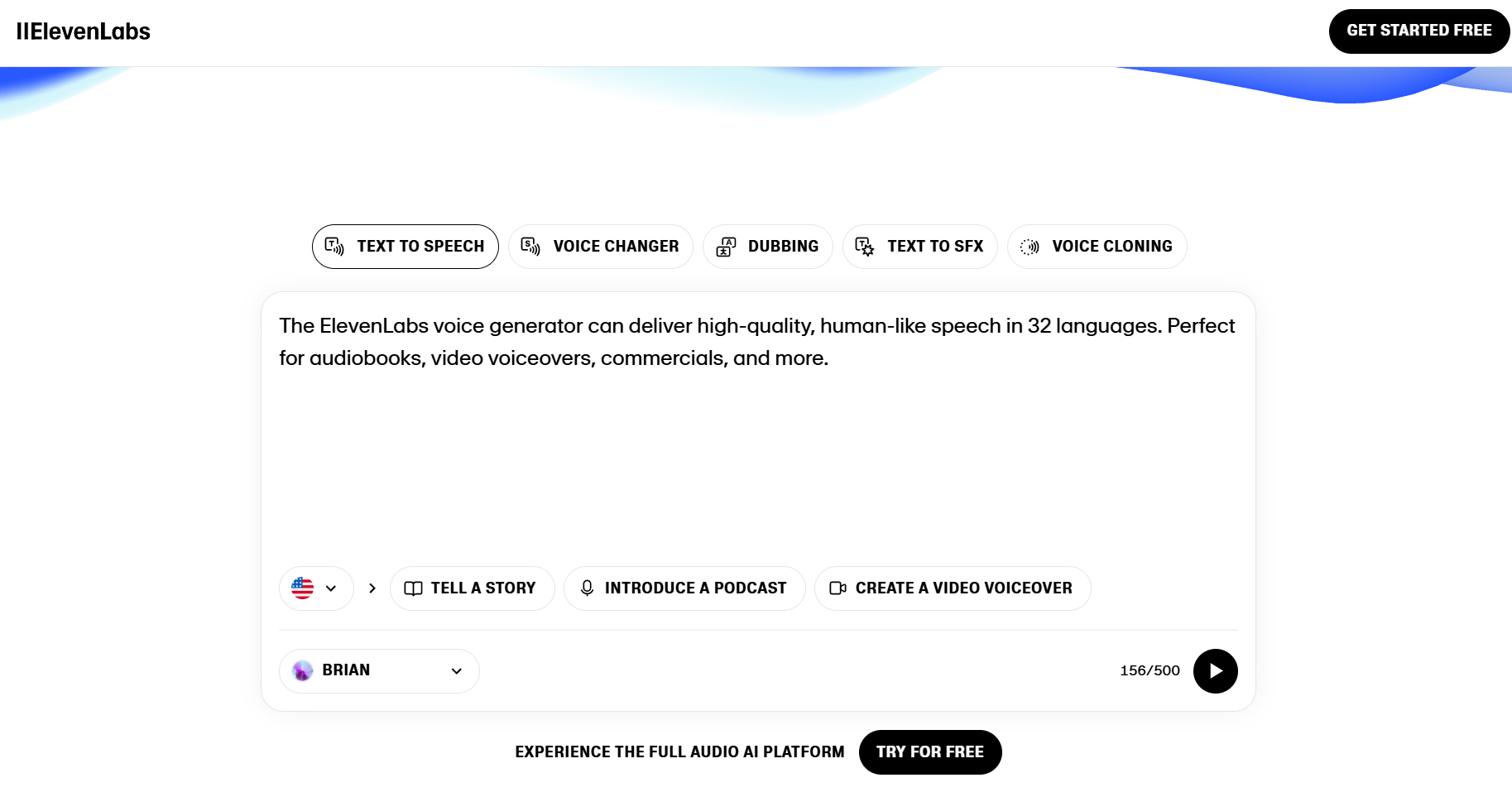Switch to the Voice Changer tab

click(601, 247)
